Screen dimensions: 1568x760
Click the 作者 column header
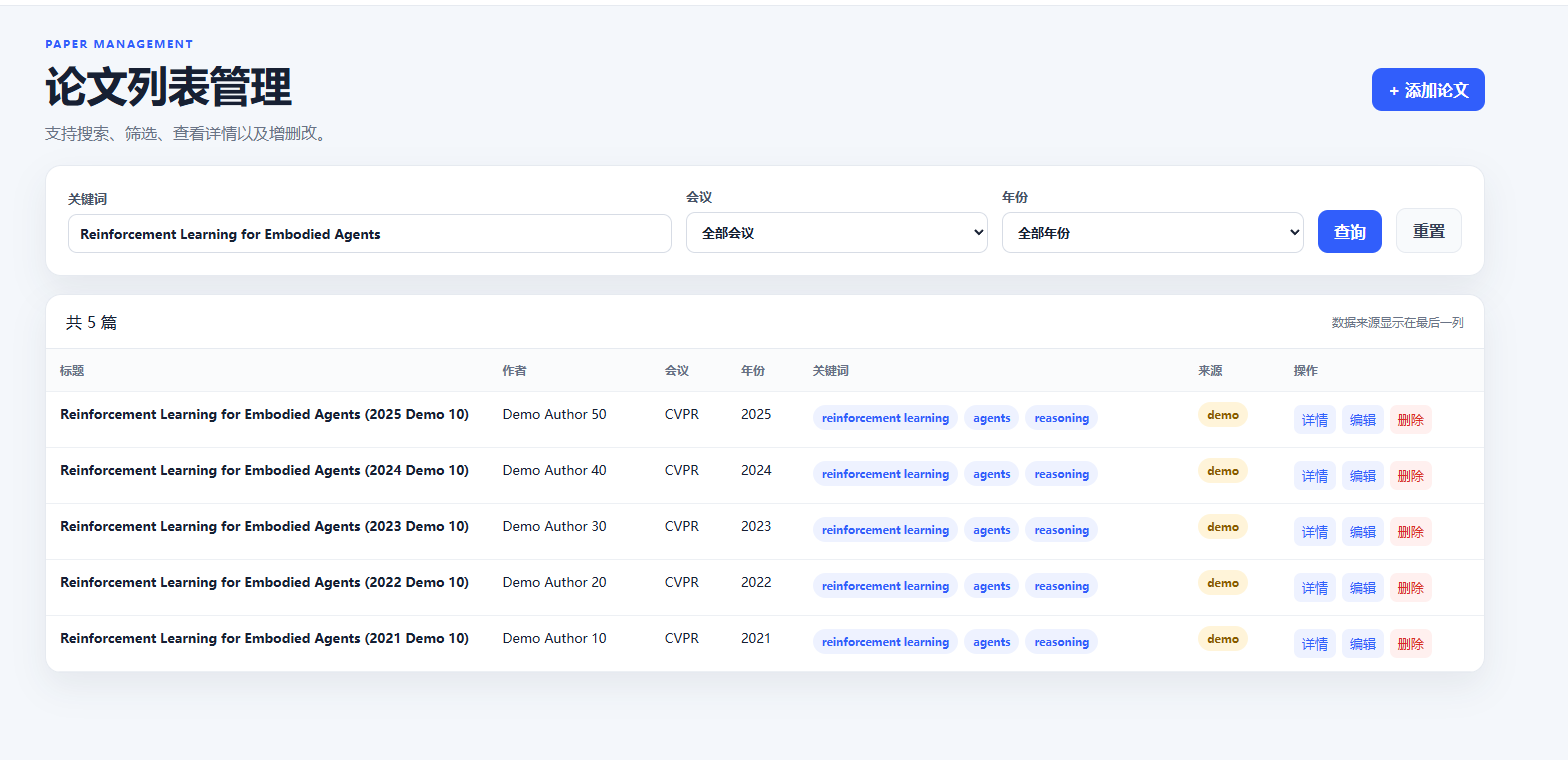[x=514, y=371]
